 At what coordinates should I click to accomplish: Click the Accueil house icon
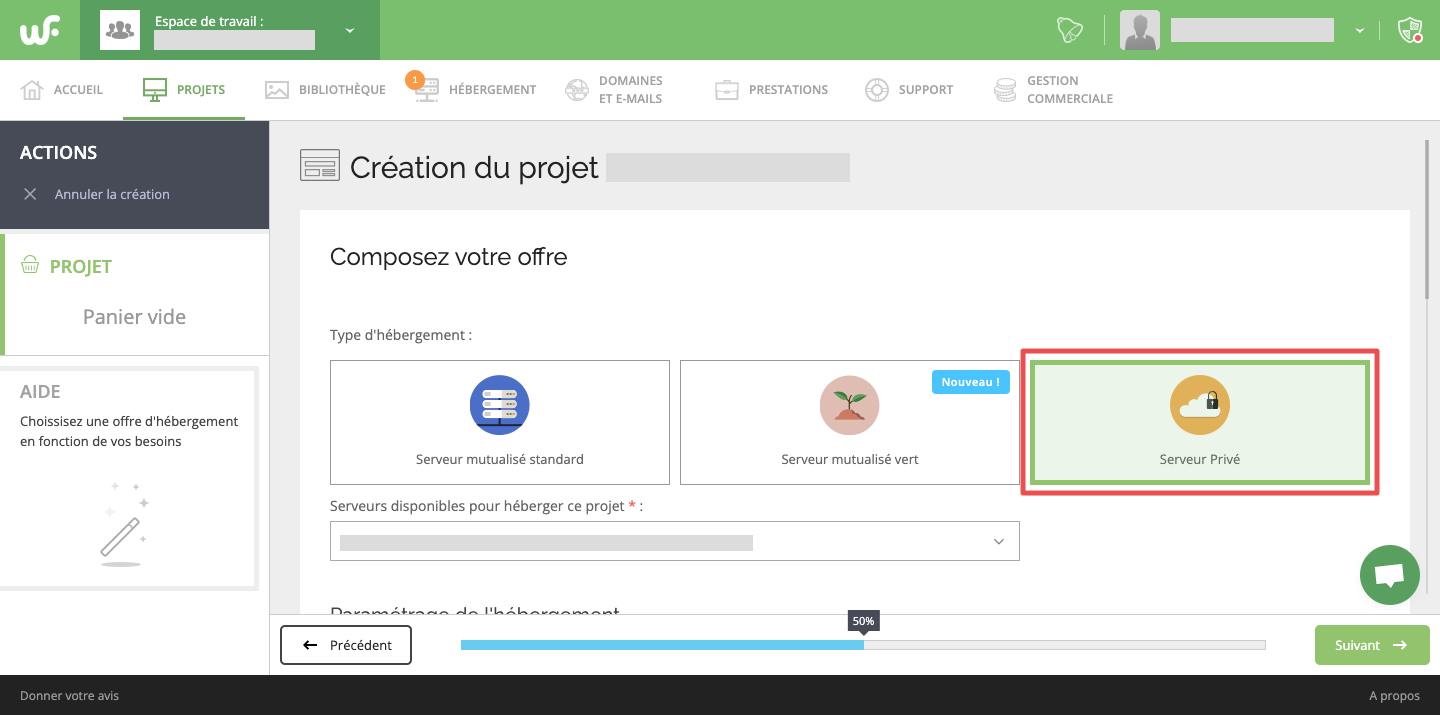click(32, 90)
